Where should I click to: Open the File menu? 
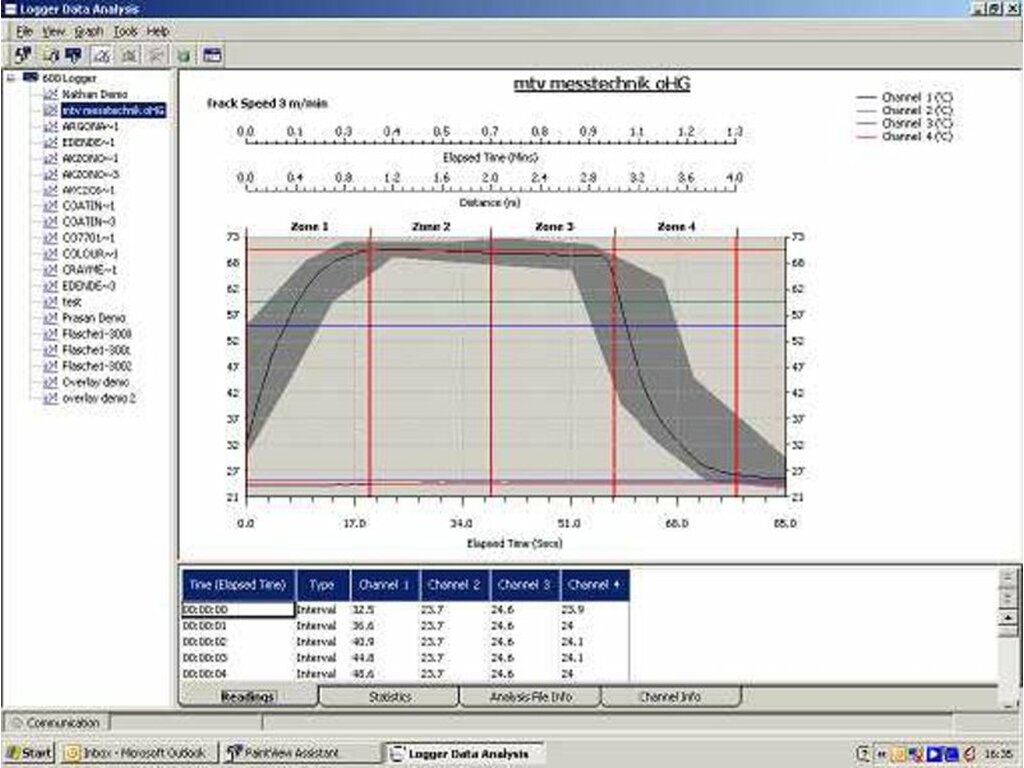(24, 31)
